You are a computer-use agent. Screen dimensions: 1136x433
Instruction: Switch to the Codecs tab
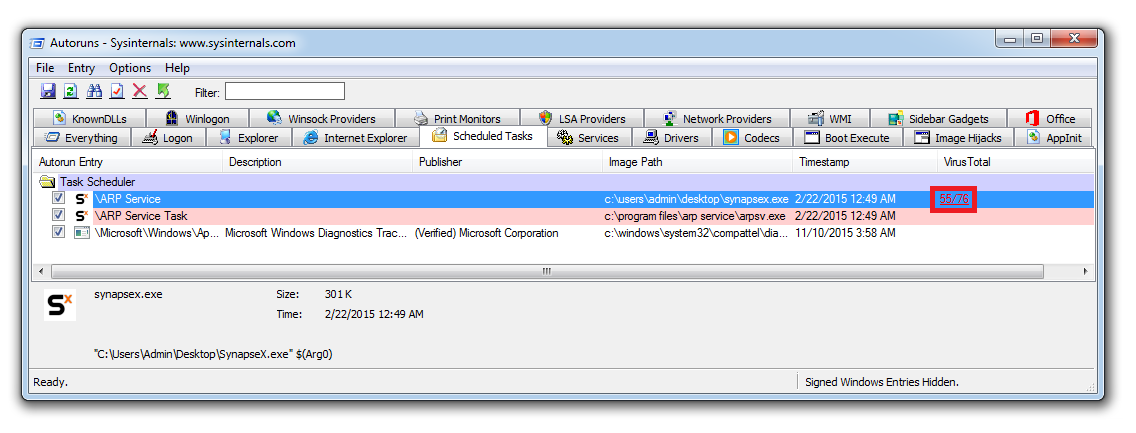click(x=752, y=138)
